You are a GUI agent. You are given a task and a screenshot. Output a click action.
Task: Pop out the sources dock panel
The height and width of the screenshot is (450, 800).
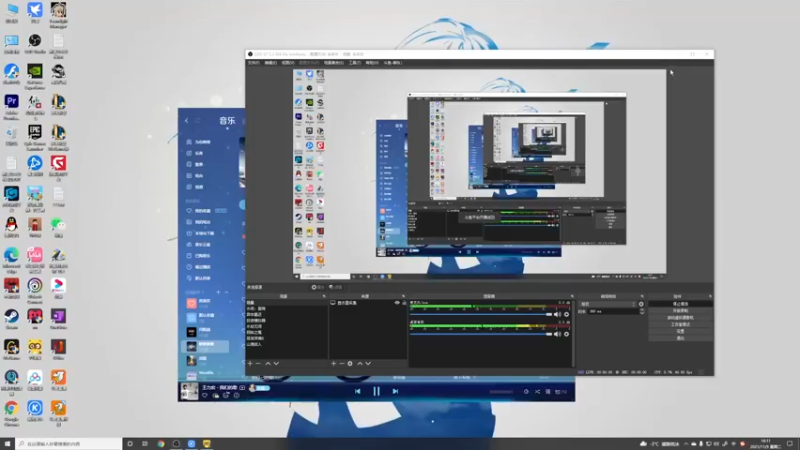(x=403, y=296)
